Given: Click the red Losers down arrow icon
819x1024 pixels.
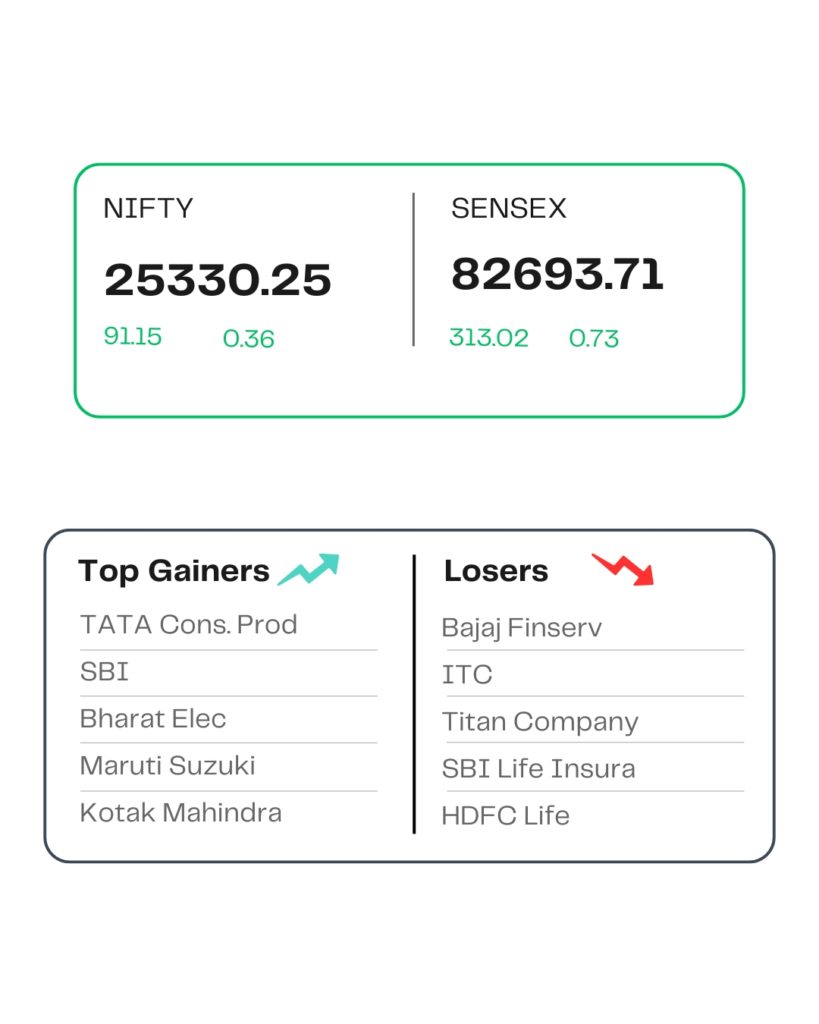Looking at the screenshot, I should 622,569.
